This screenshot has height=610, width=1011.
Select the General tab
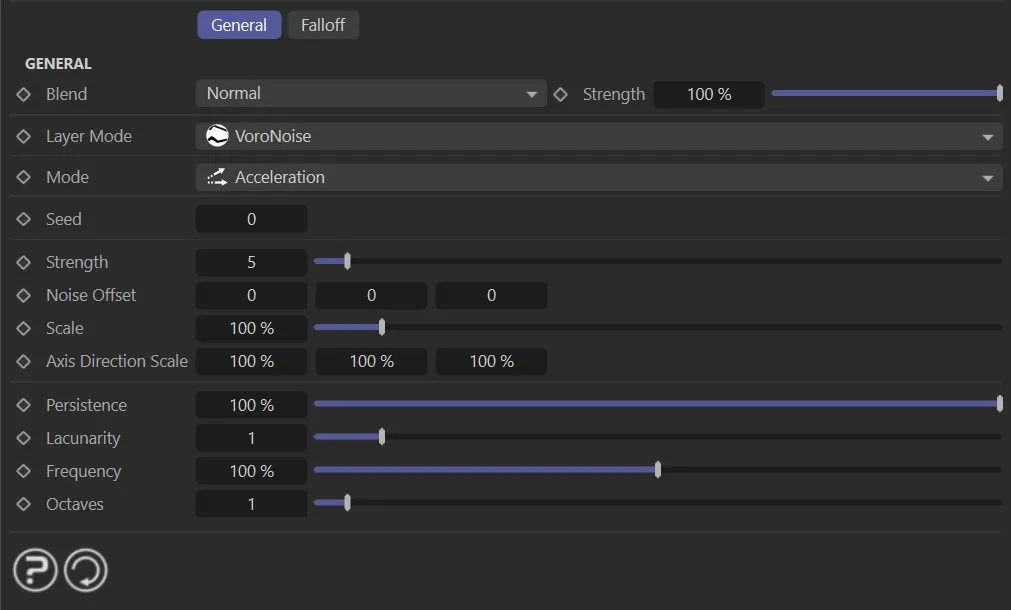[239, 25]
